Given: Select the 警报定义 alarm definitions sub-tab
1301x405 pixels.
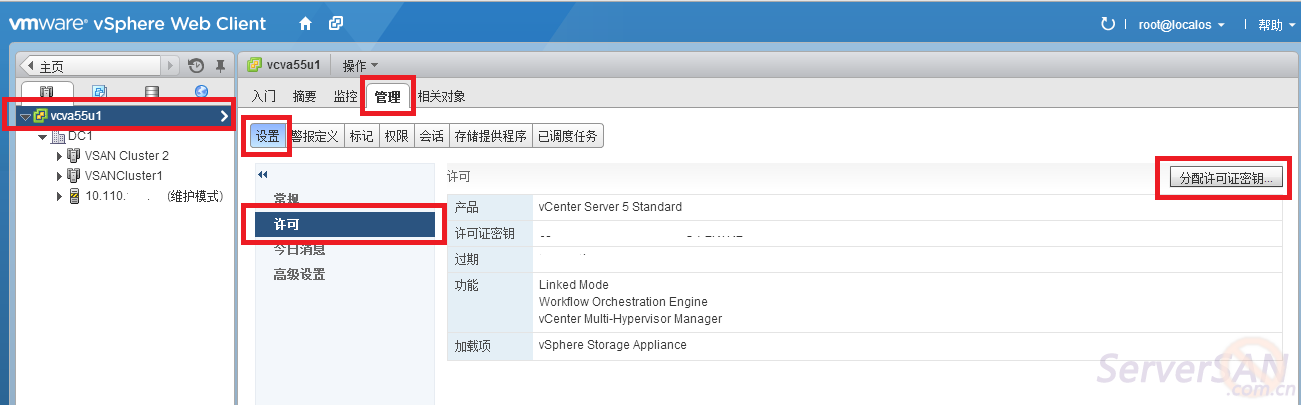Looking at the screenshot, I should click(x=315, y=136).
